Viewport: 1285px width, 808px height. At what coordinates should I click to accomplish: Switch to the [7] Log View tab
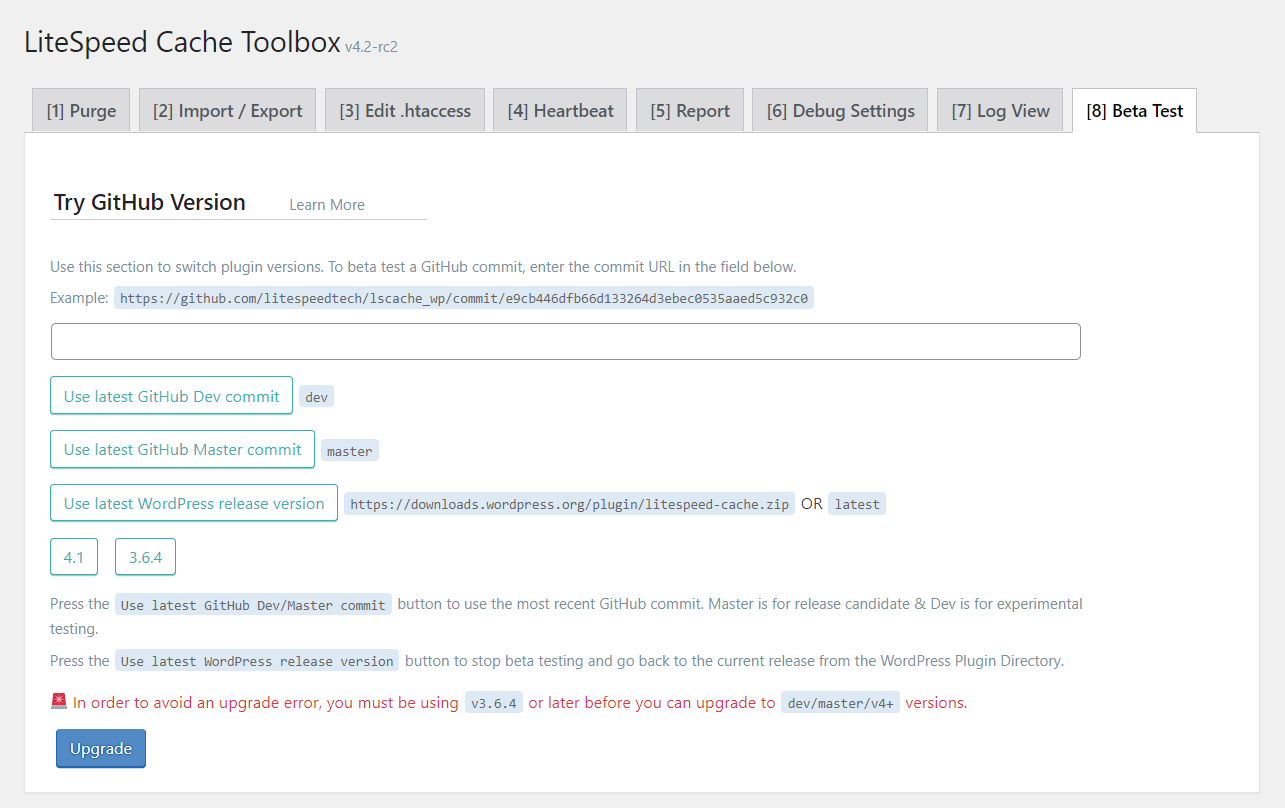[x=1000, y=110]
